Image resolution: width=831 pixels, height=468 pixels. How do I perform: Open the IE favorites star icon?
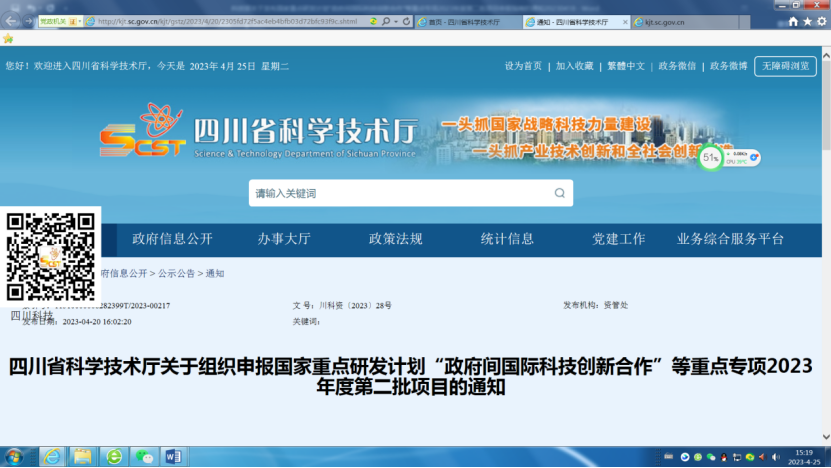[x=808, y=21]
